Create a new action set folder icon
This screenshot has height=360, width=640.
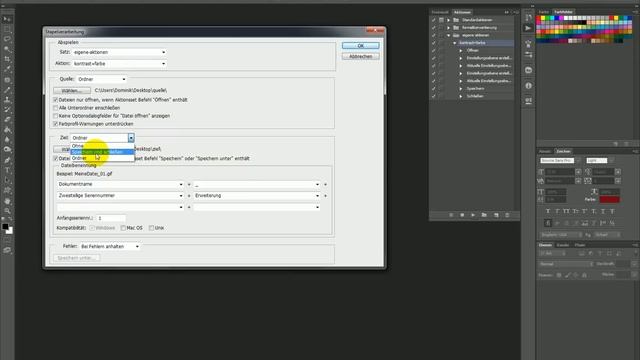484,215
